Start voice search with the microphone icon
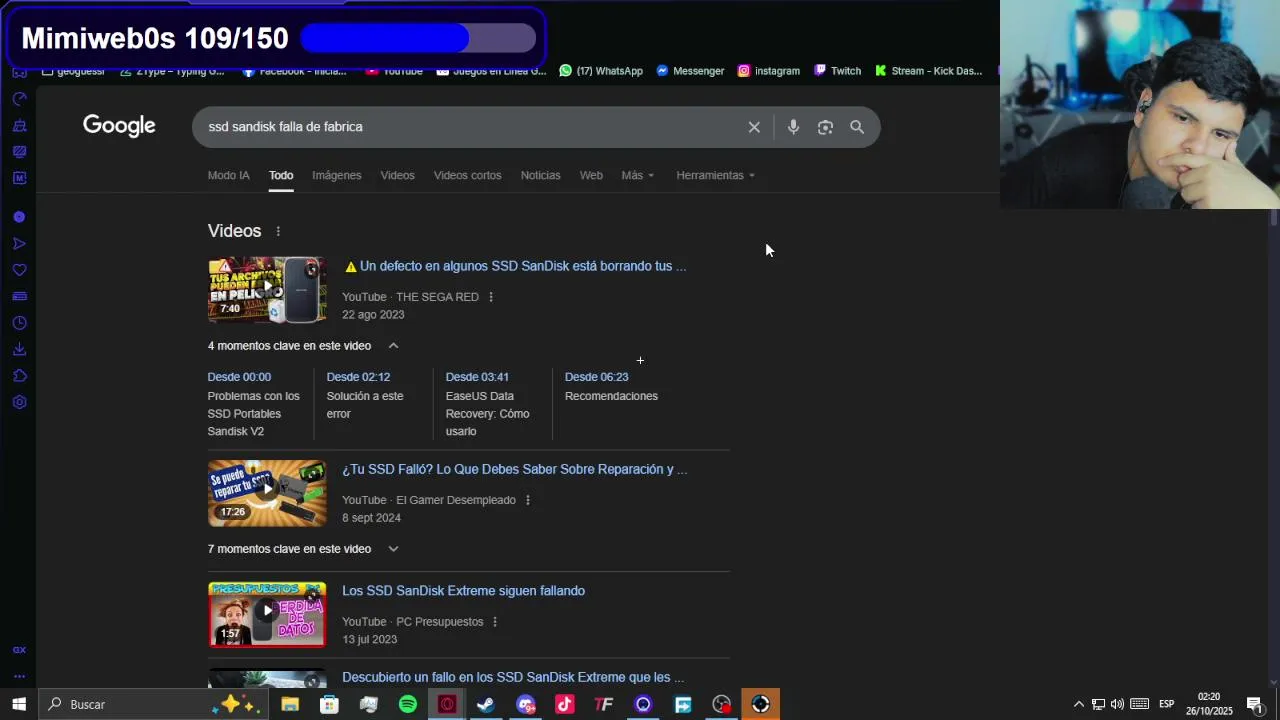1280x720 pixels. pos(793,127)
